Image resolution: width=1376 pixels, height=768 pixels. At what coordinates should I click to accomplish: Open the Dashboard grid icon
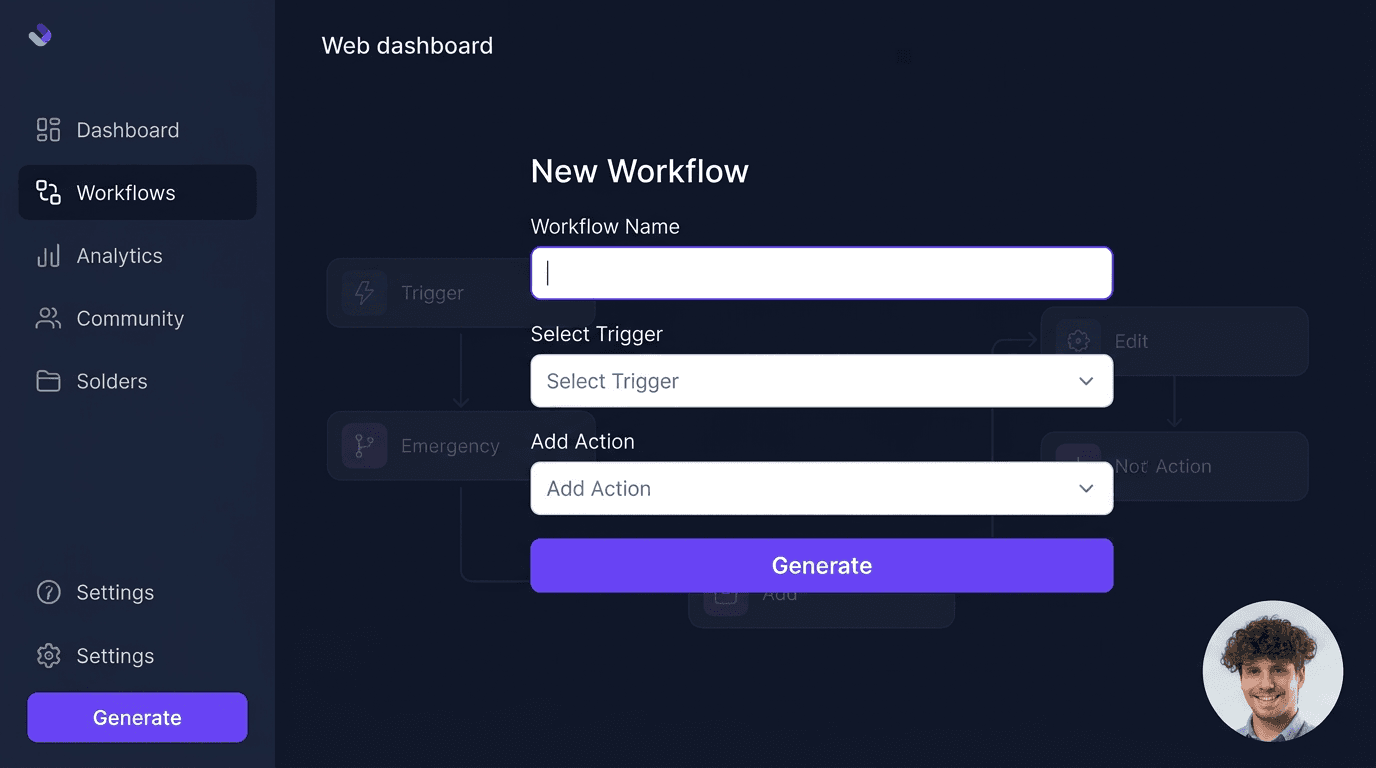(x=47, y=129)
